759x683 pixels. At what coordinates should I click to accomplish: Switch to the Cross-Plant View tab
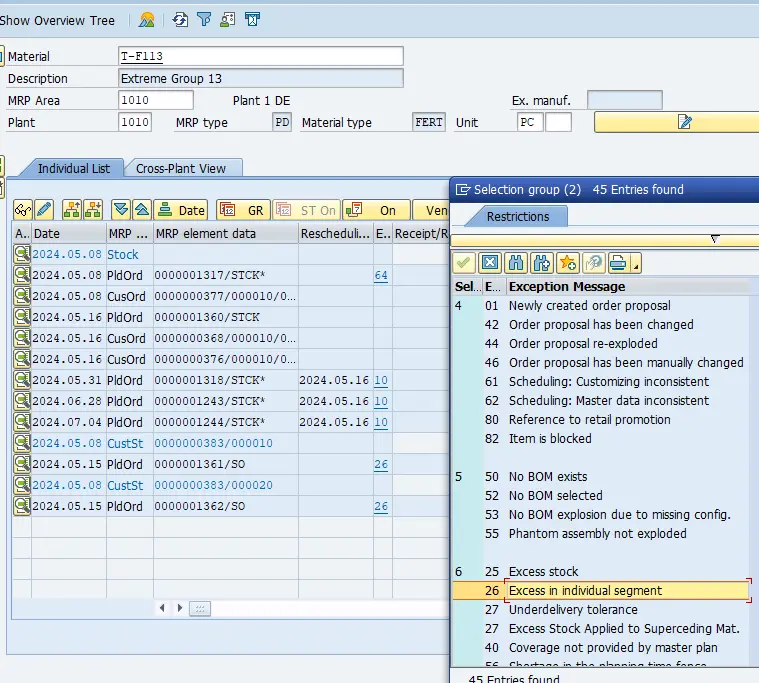point(181,169)
